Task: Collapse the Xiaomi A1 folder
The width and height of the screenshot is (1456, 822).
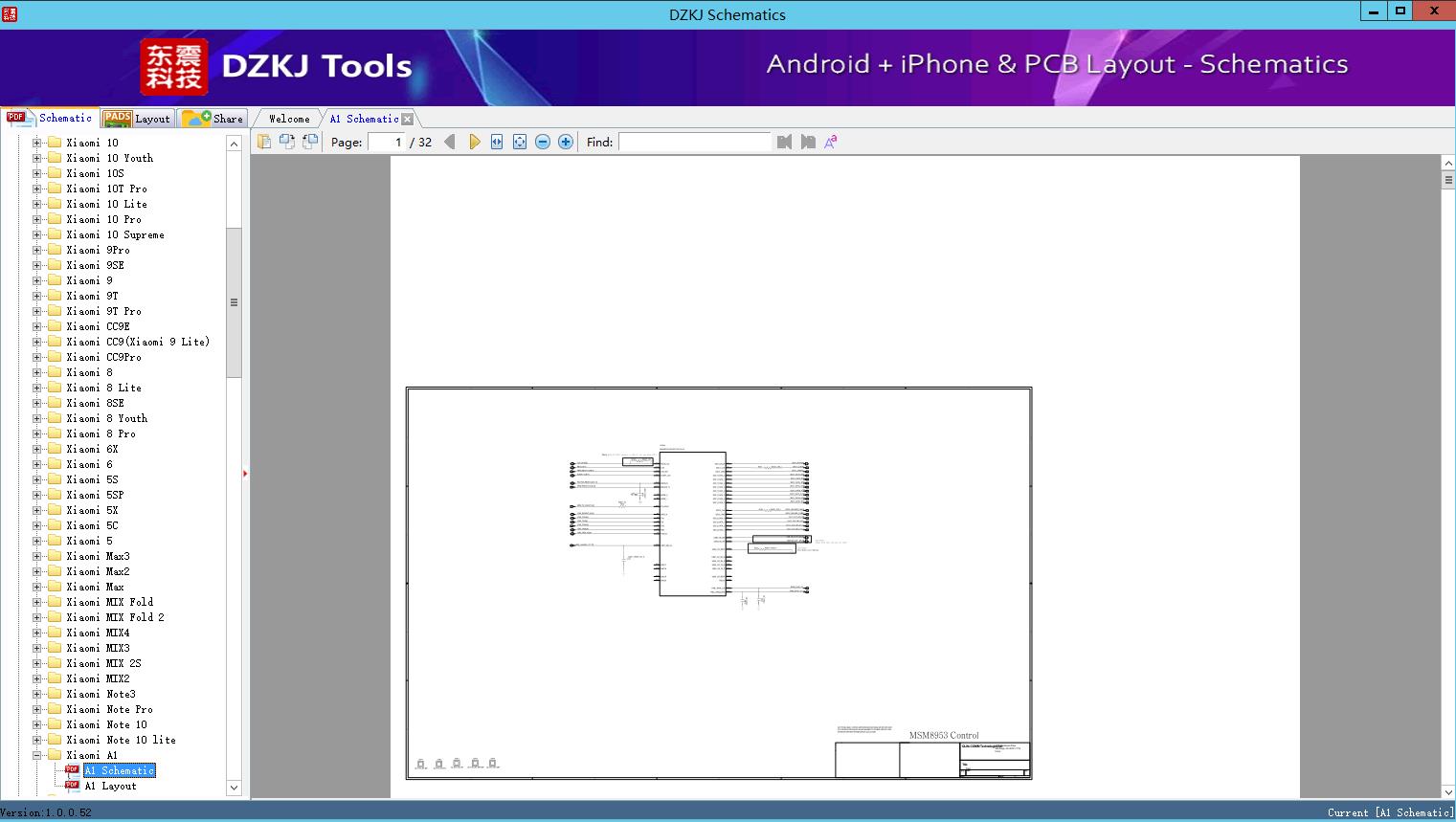Action: [x=37, y=755]
